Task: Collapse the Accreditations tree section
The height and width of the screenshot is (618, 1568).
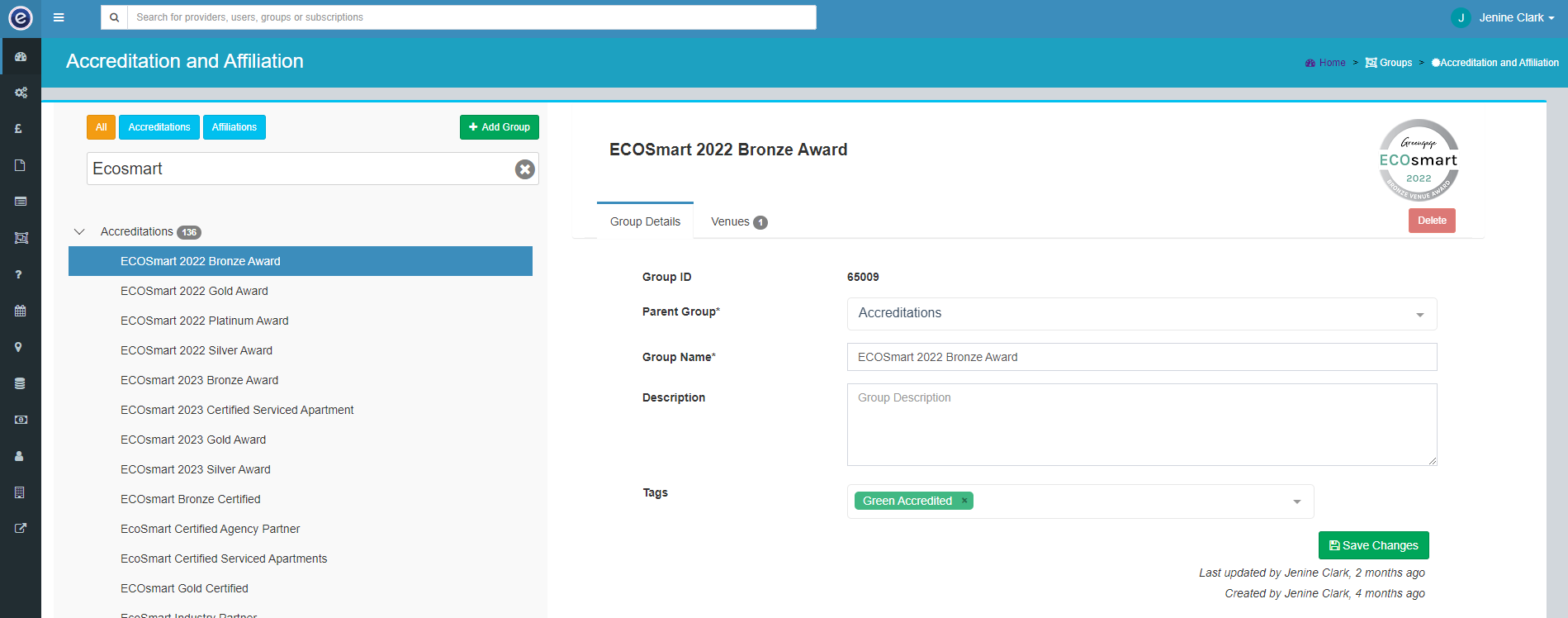Action: [79, 232]
